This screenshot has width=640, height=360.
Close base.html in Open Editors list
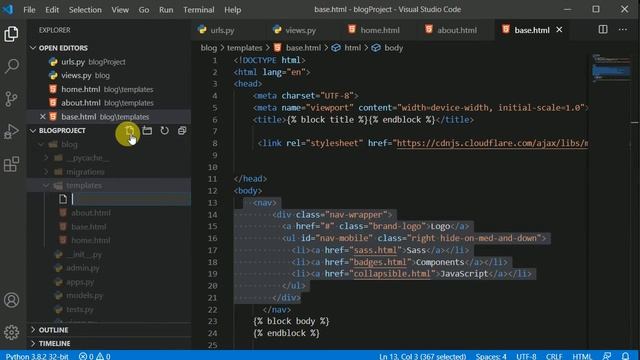42,117
